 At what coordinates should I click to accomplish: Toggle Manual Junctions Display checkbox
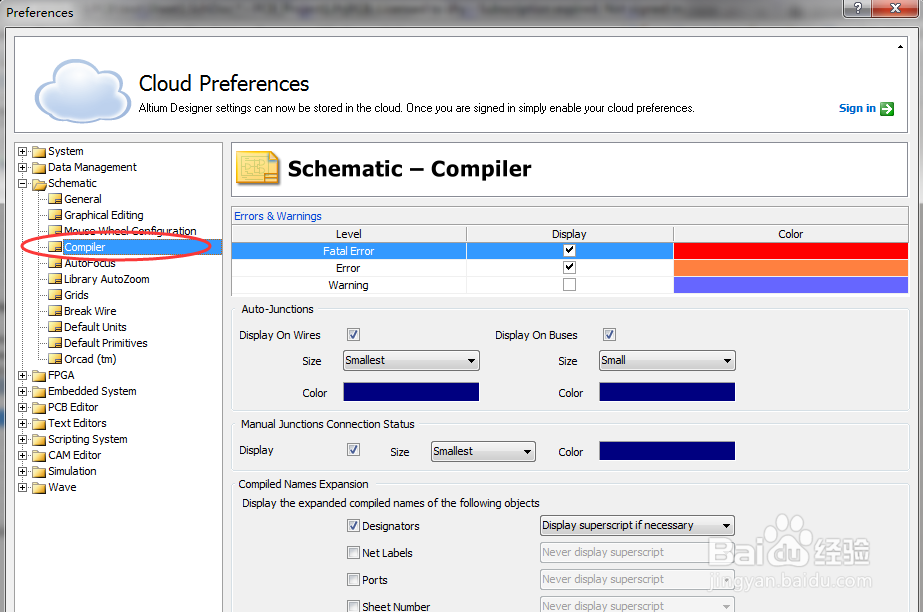point(353,450)
